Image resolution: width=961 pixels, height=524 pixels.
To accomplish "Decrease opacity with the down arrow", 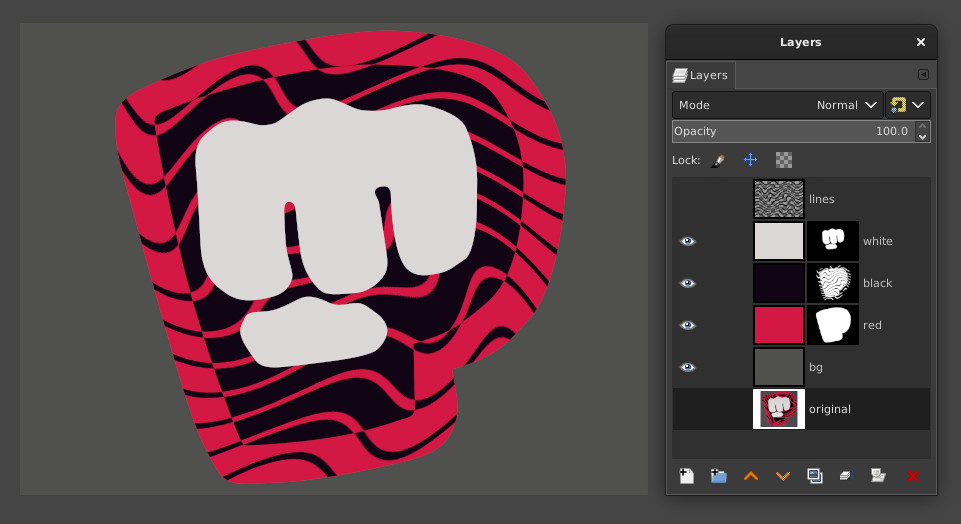I will [922, 137].
